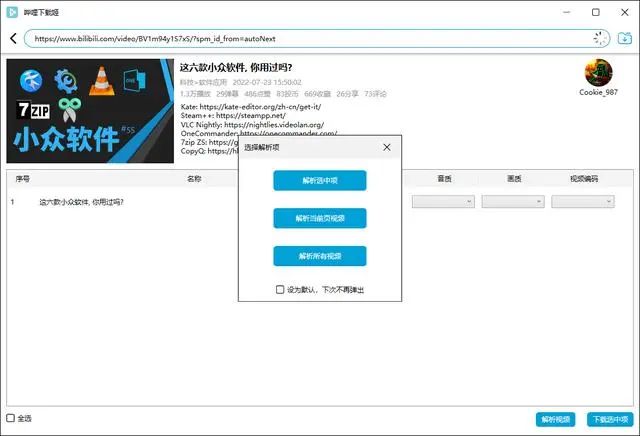Viewport: 640px width, 436px height.
Task: Click the 解析当前页视频 button
Action: pyautogui.click(x=320, y=218)
